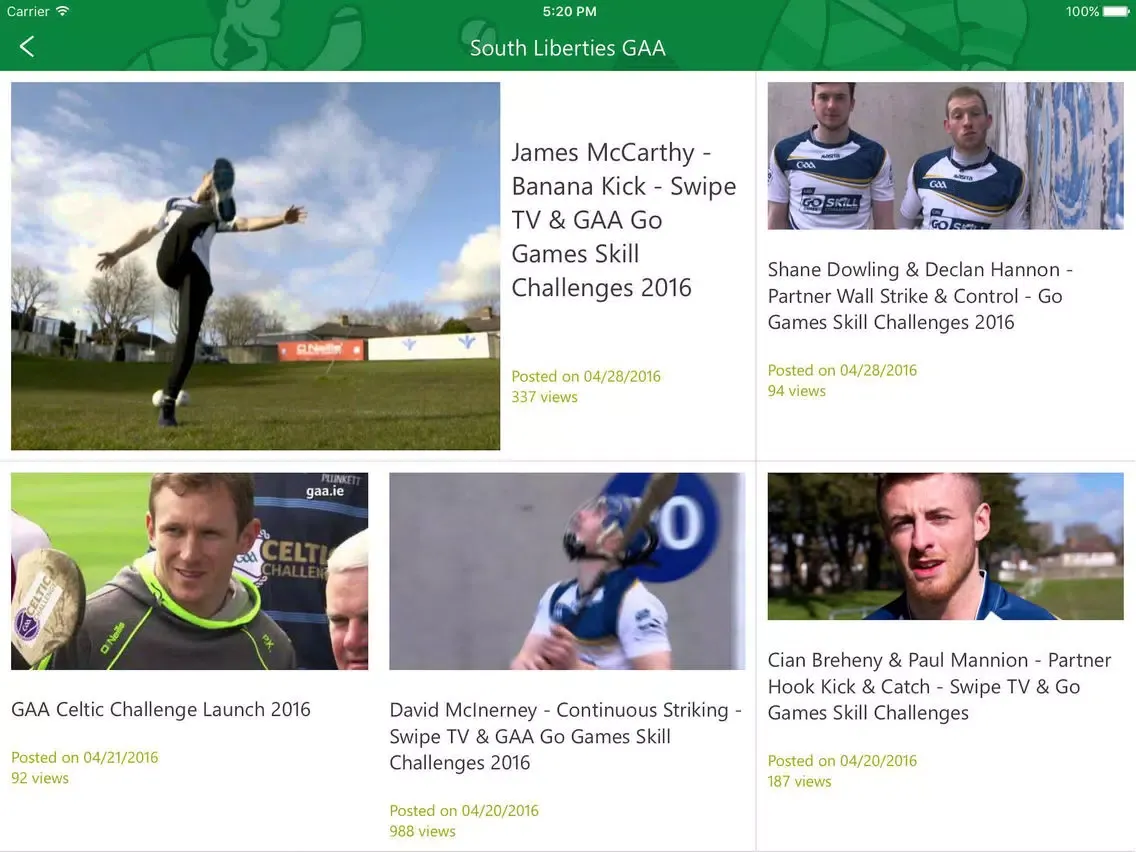Tap the battery status icon
1136x852 pixels.
[1116, 12]
